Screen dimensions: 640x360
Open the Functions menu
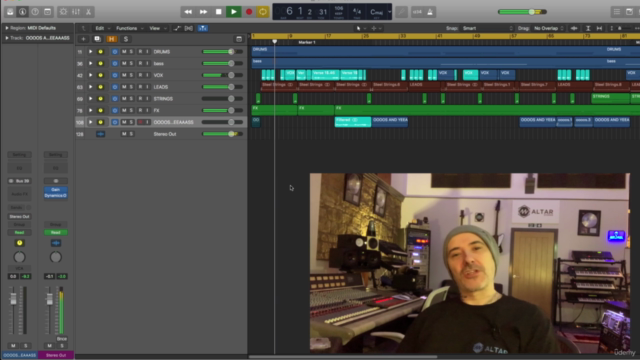[x=129, y=28]
